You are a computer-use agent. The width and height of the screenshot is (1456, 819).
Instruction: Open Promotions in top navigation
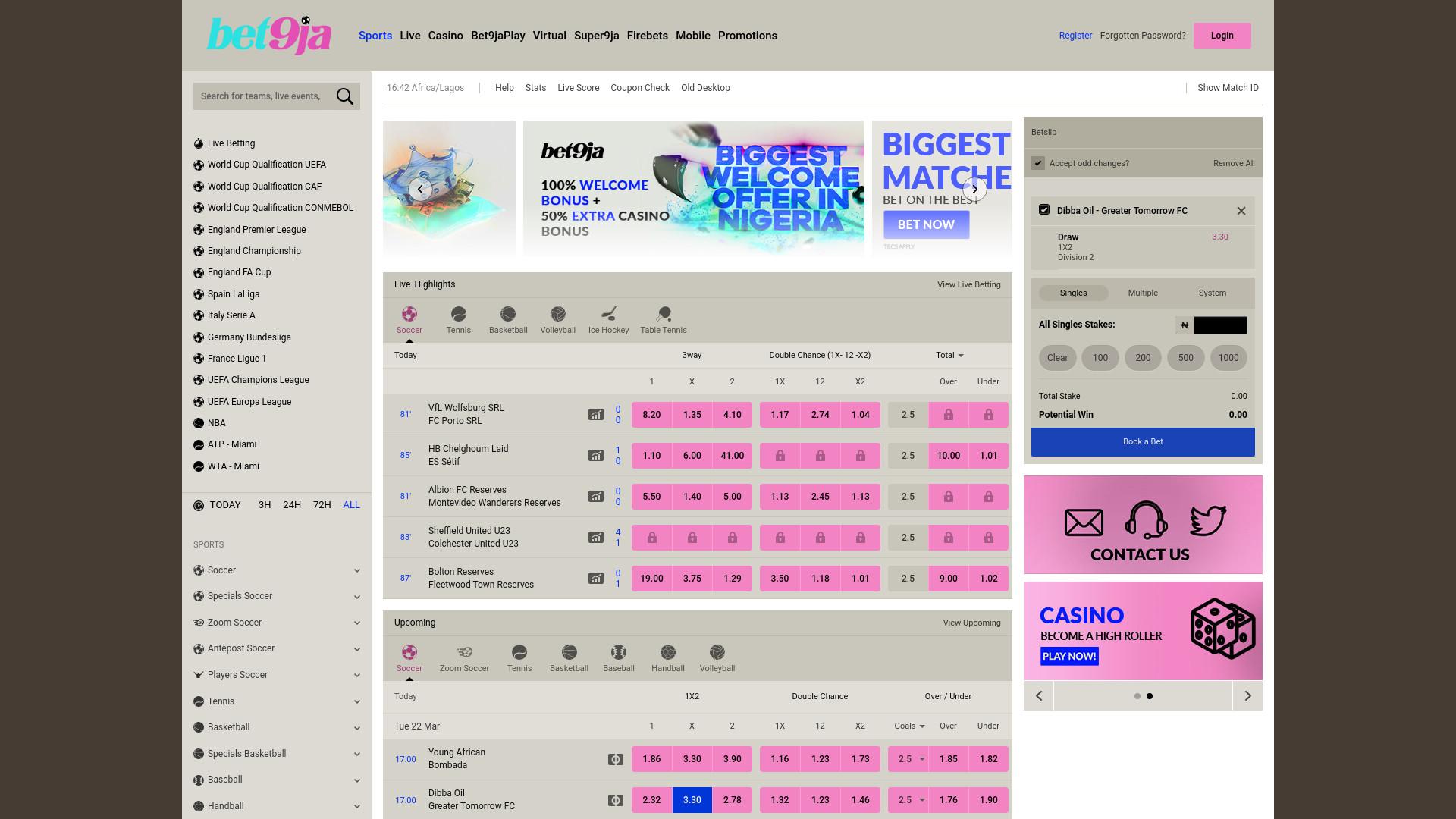(748, 36)
